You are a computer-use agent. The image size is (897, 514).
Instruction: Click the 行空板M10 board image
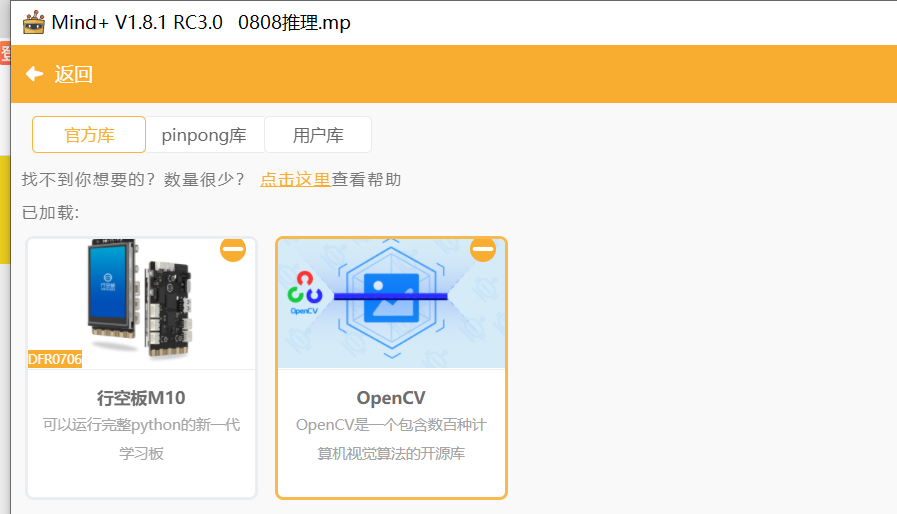coord(141,303)
